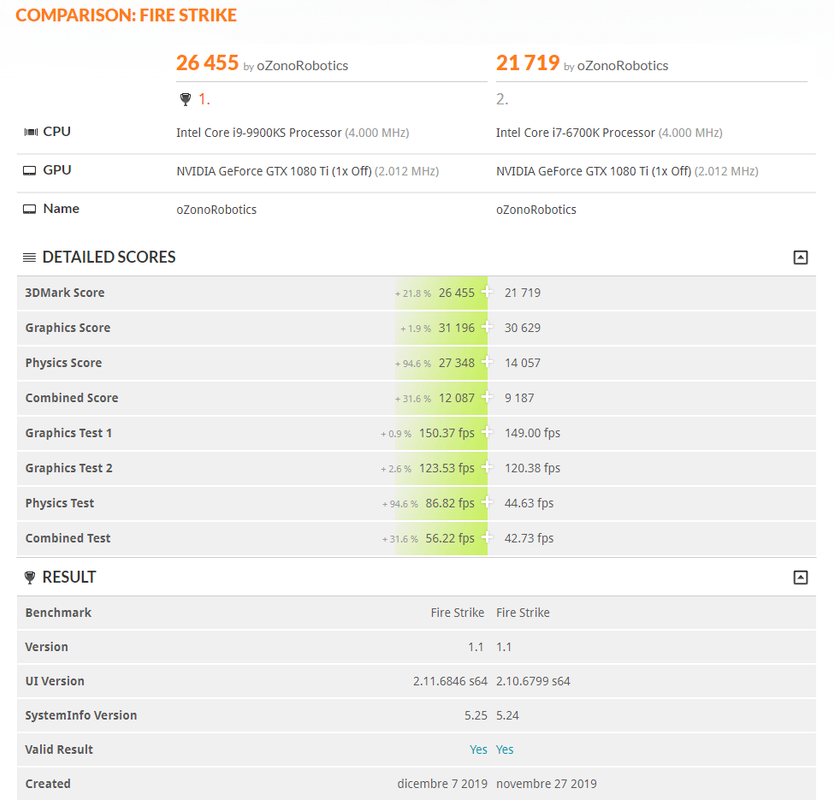This screenshot has width=834, height=800.
Task: Click the 42.73 fps Combined Test value
Action: [529, 538]
